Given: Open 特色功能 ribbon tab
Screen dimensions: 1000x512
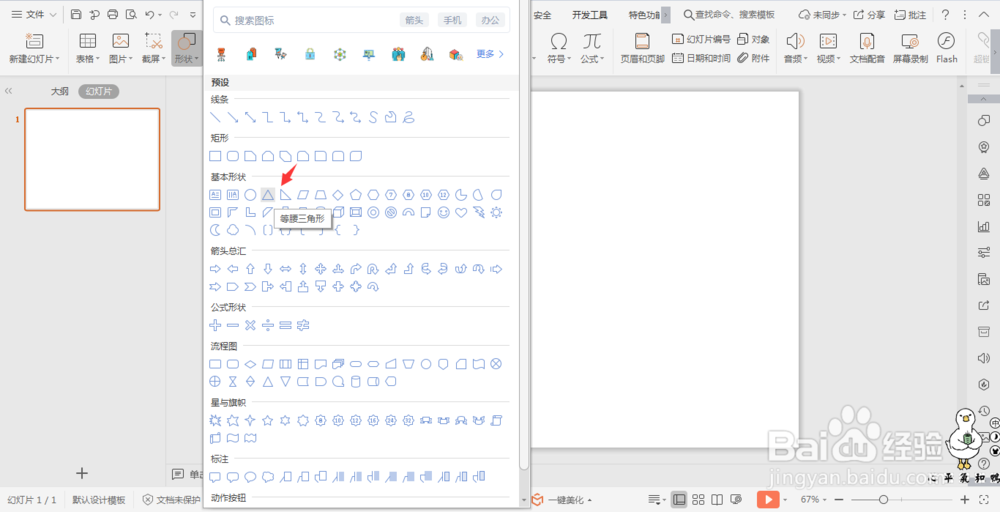Looking at the screenshot, I should tap(644, 15).
